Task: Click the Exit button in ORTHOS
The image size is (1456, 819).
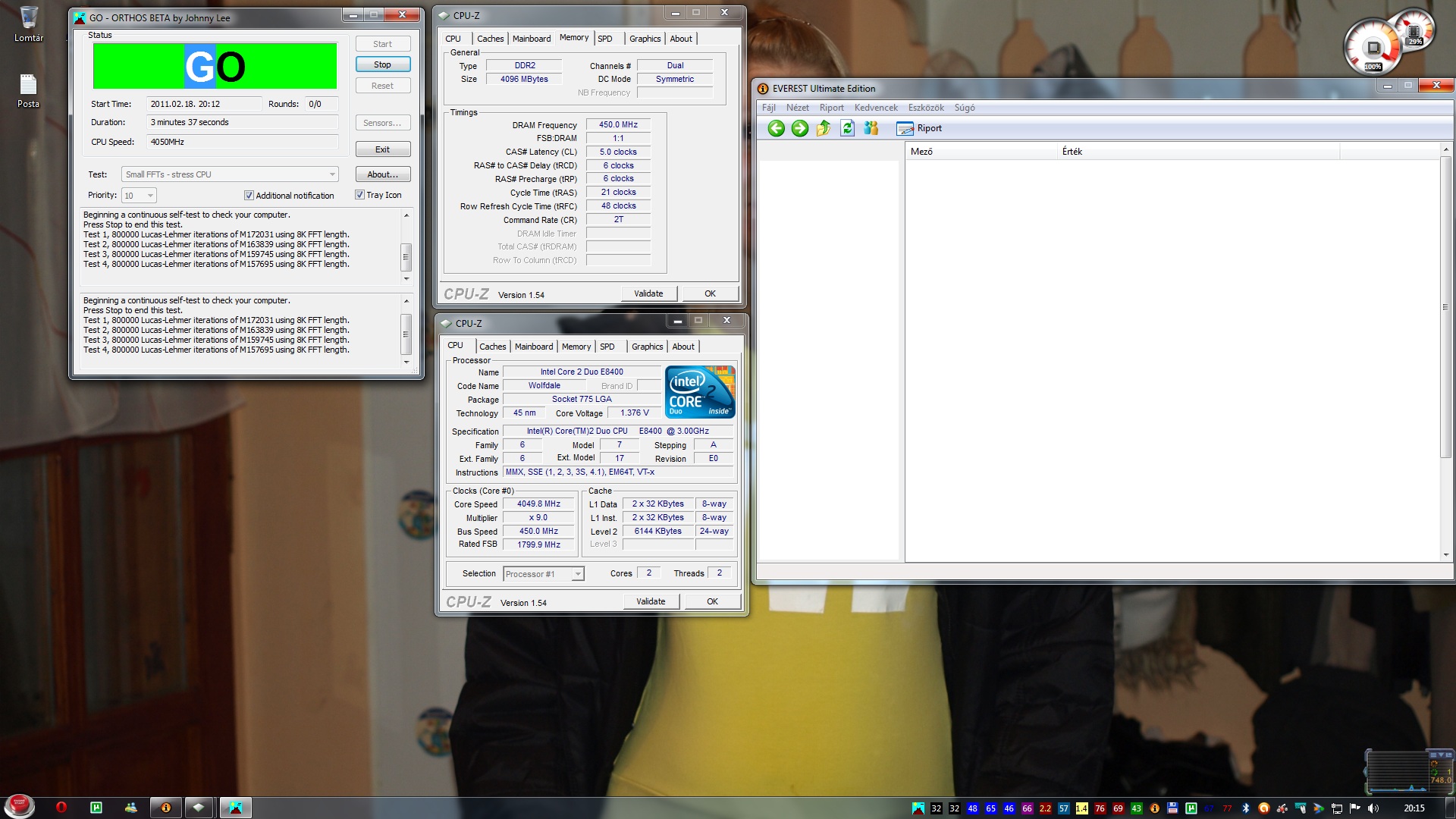Action: point(383,149)
